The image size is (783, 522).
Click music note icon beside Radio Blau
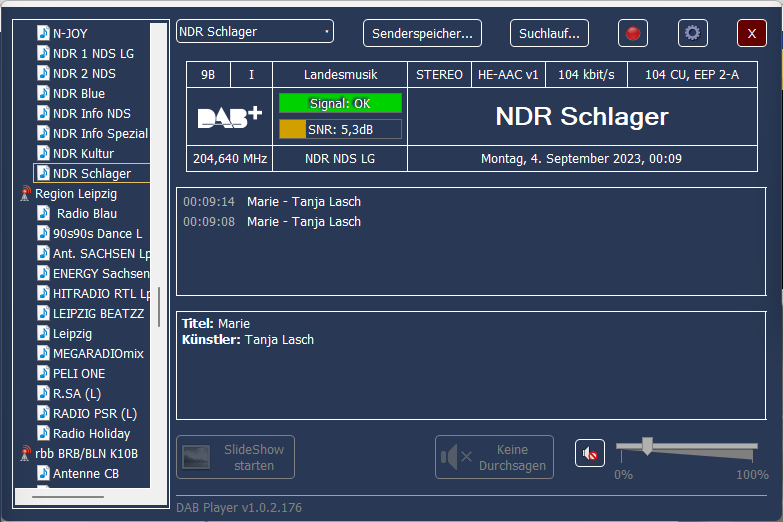43,213
